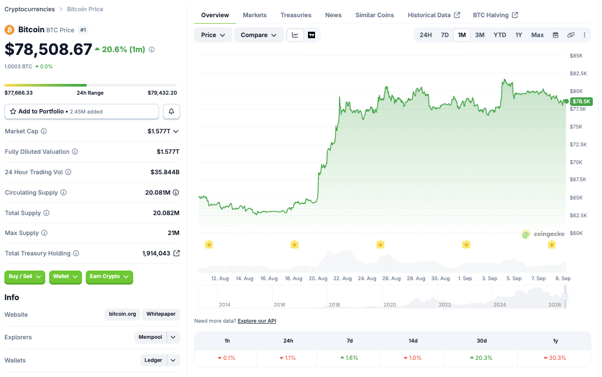The image size is (602, 377).
Task: Open chart options three-dot menu
Action: 584,35
